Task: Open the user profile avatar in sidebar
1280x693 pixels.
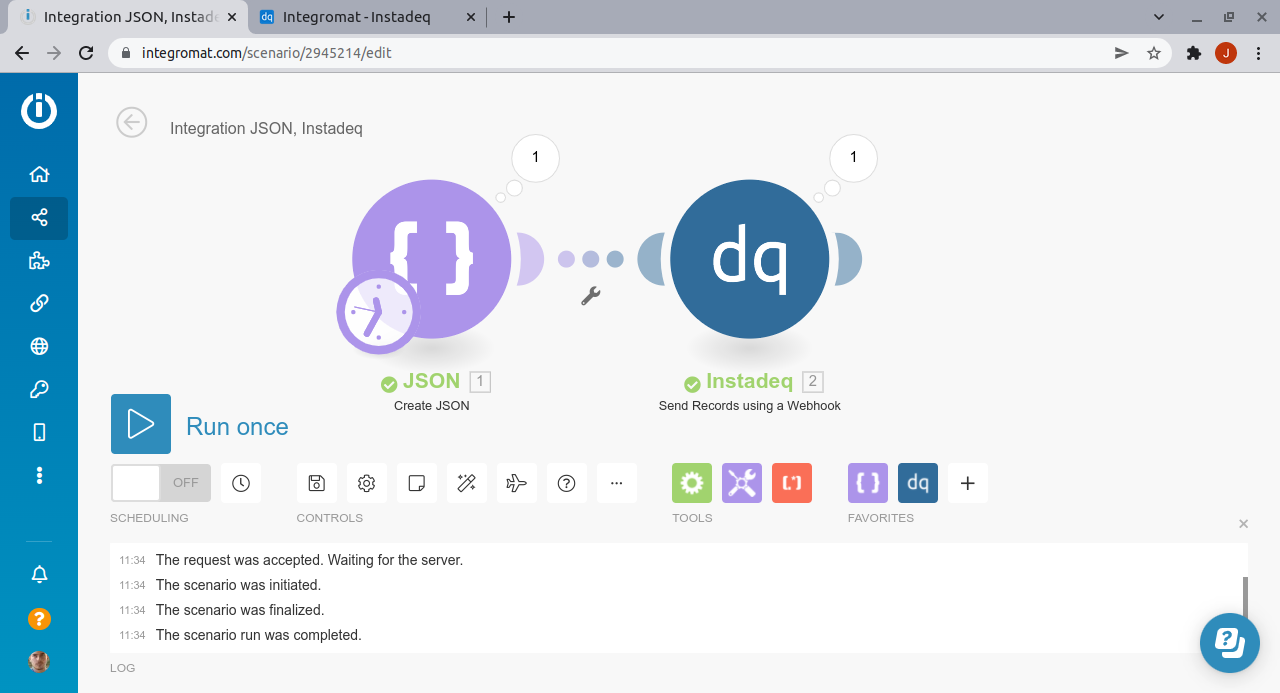Action: (39, 662)
